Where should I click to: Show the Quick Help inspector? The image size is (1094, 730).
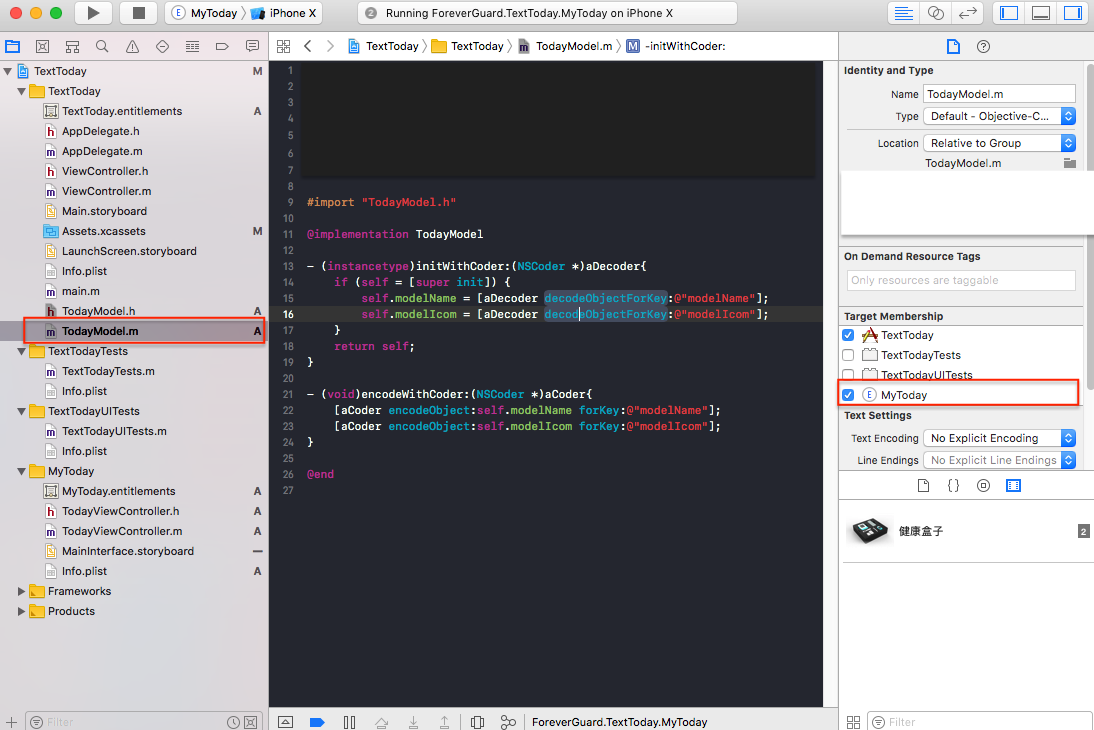[x=983, y=46]
